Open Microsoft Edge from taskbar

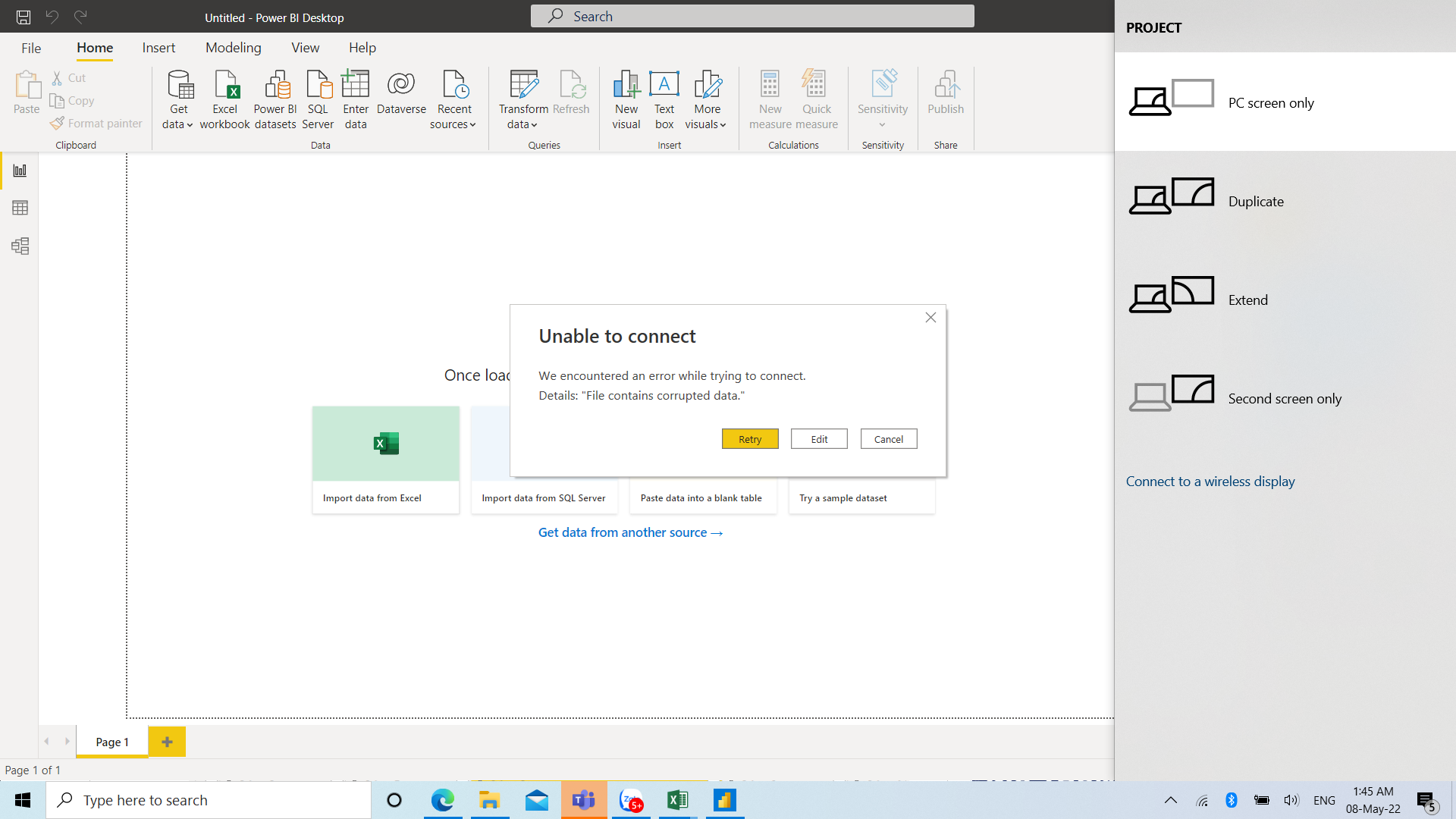point(442,800)
